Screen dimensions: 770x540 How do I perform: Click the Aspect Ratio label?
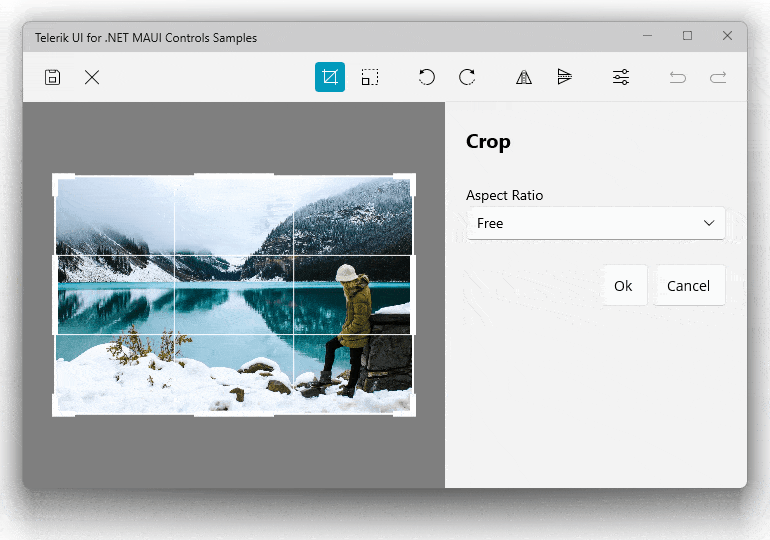tap(504, 195)
